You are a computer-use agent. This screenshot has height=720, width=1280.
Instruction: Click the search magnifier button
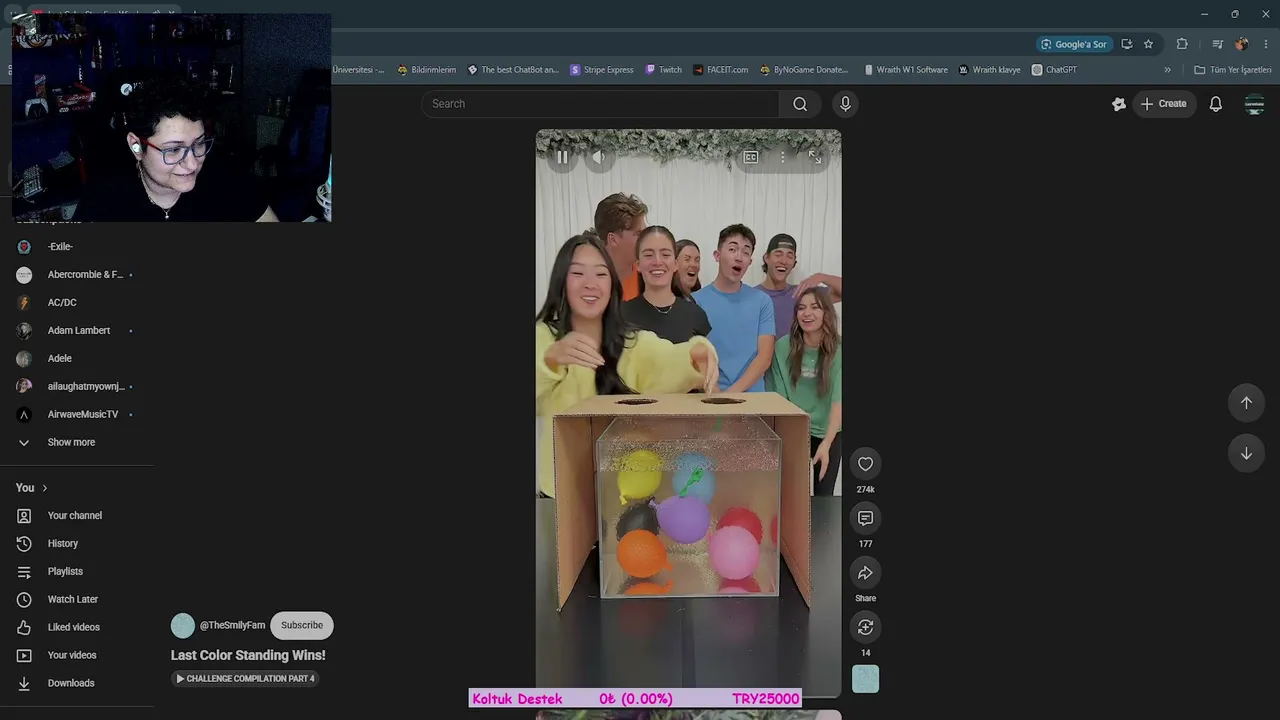click(x=800, y=104)
